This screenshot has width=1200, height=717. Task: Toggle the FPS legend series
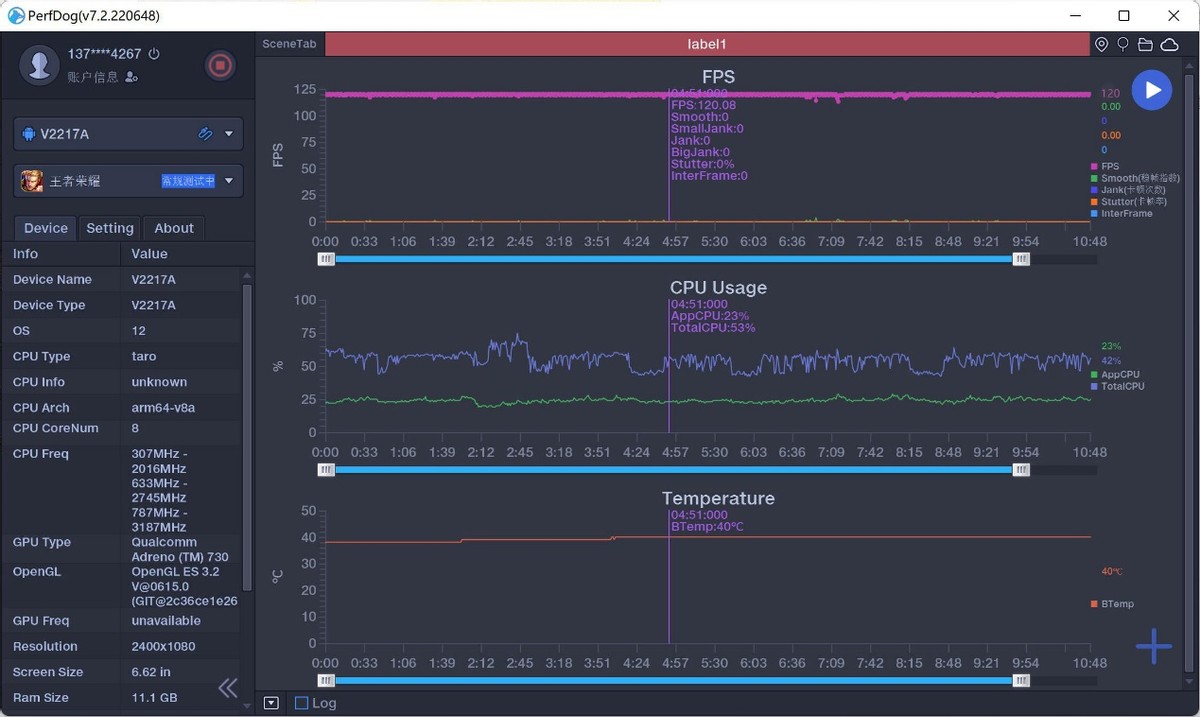[1109, 166]
